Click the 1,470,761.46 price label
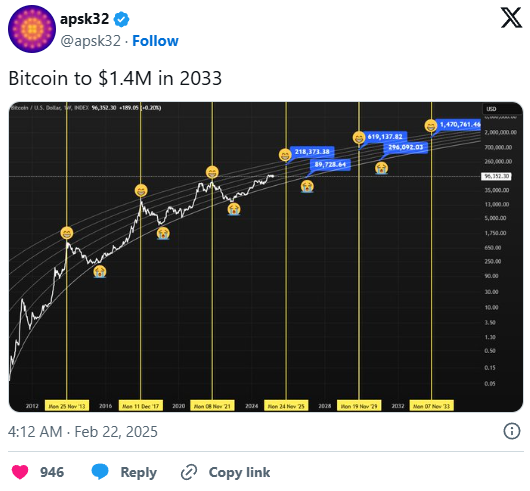Image resolution: width=530 pixels, height=491 pixels. [458, 125]
